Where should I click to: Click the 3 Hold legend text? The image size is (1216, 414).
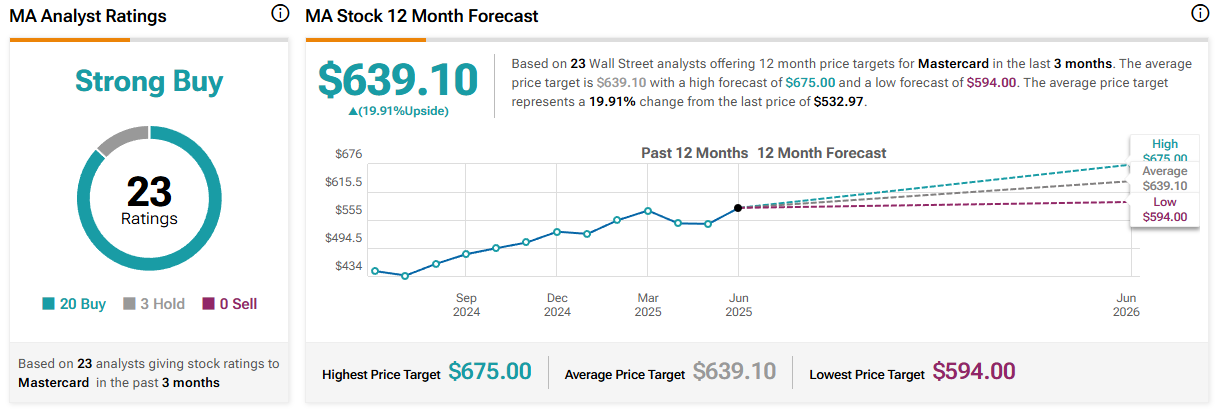pos(162,304)
